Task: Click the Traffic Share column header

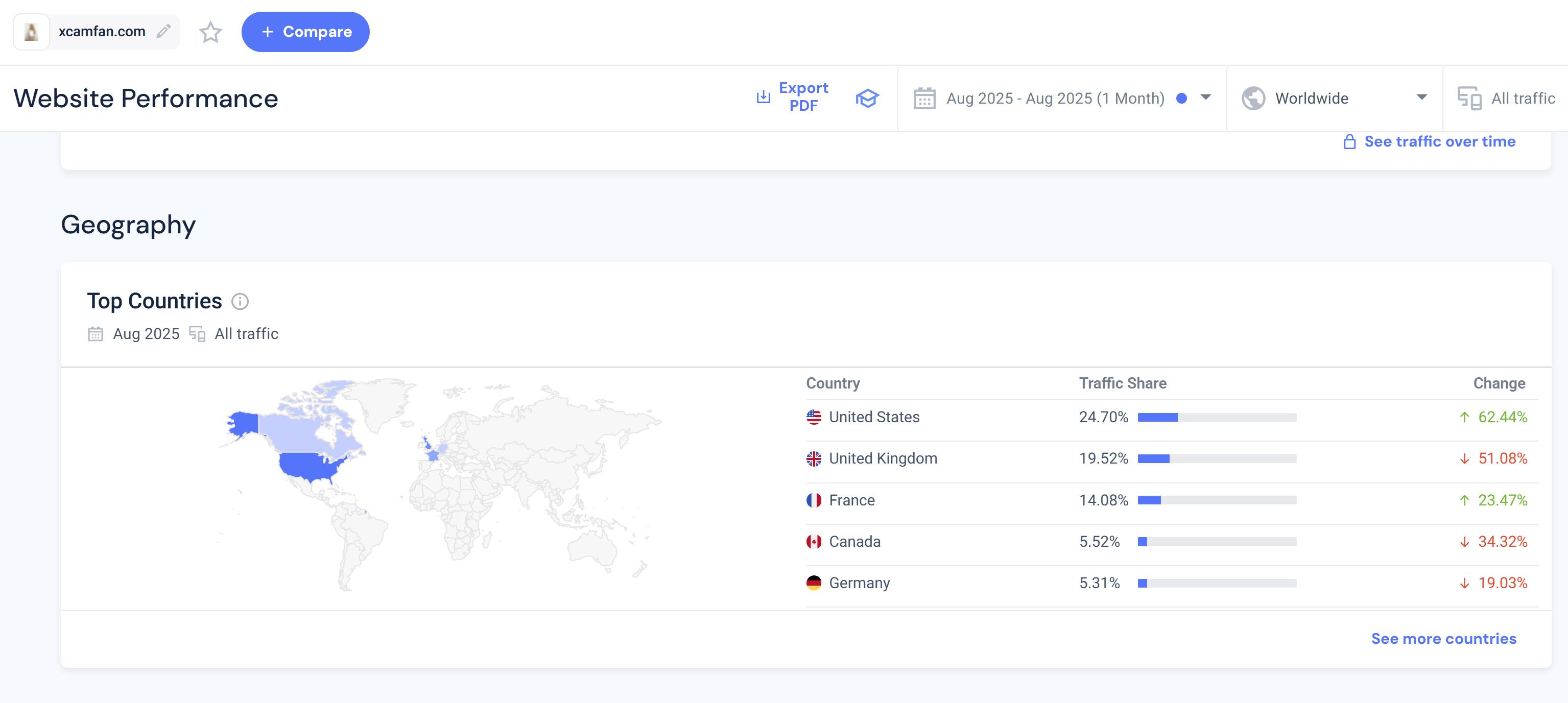Action: pos(1123,383)
